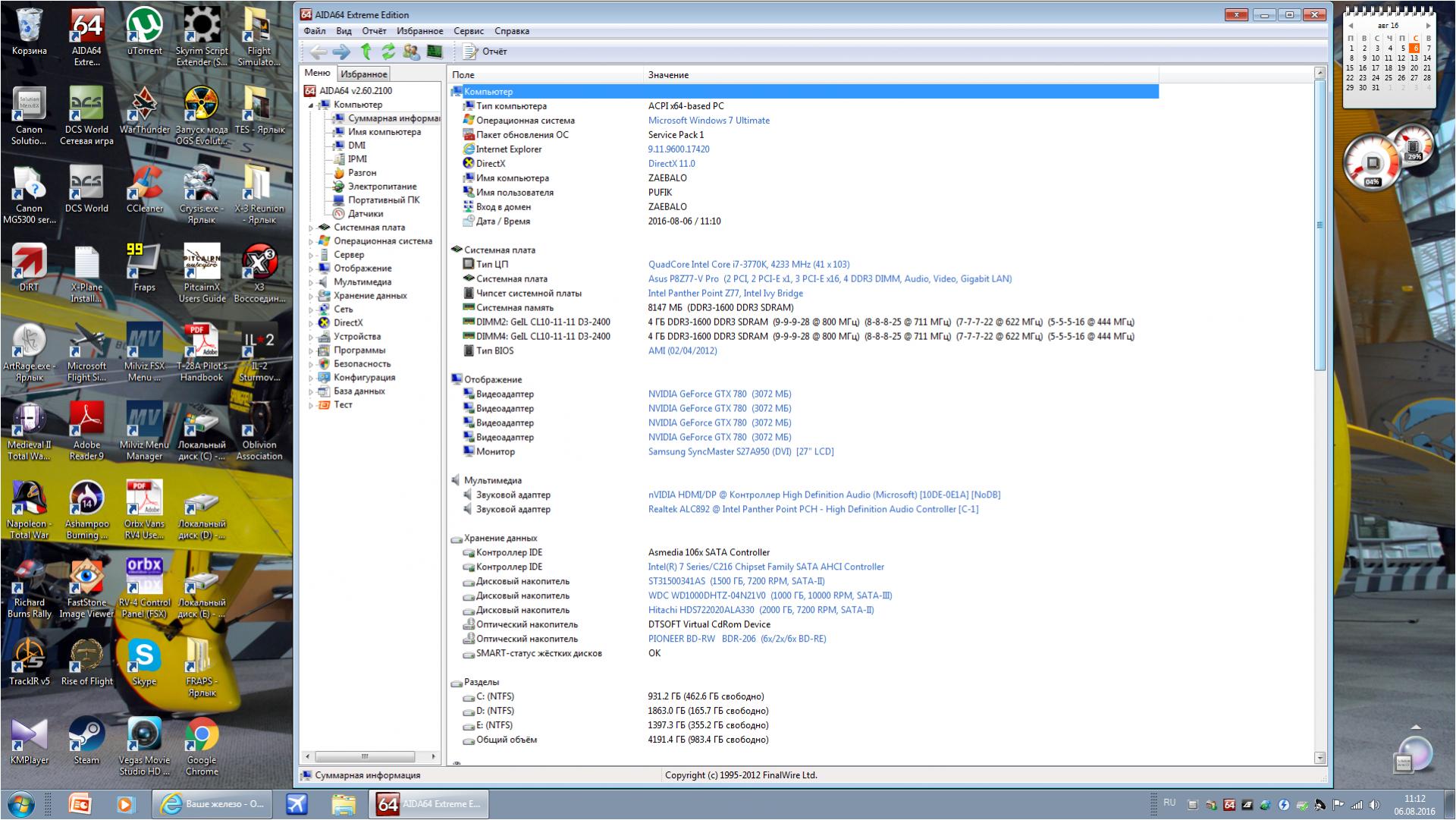Switch to the Избранное tab
This screenshot has width=1456, height=820.
click(x=363, y=74)
